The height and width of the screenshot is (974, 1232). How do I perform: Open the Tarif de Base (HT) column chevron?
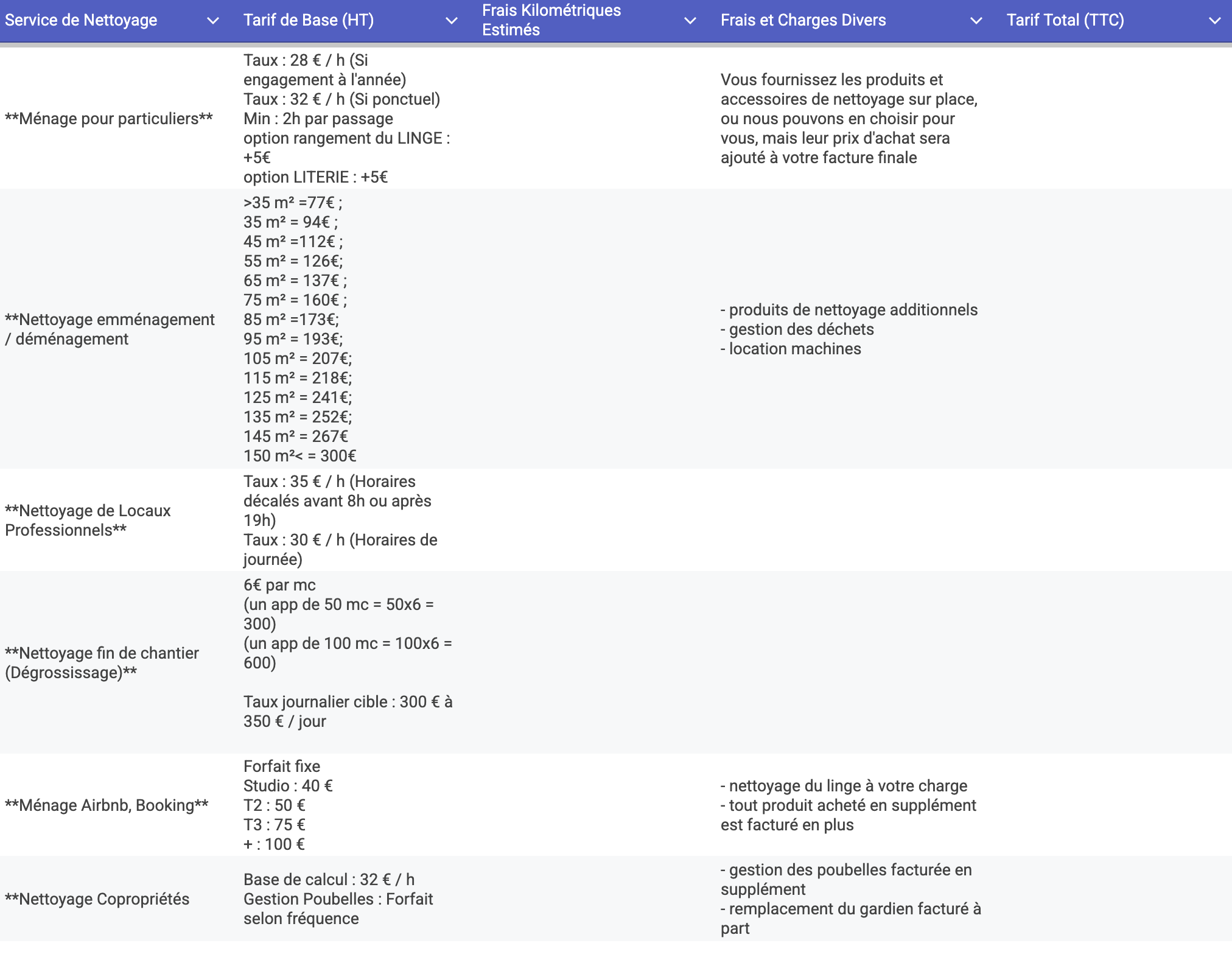tap(451, 21)
